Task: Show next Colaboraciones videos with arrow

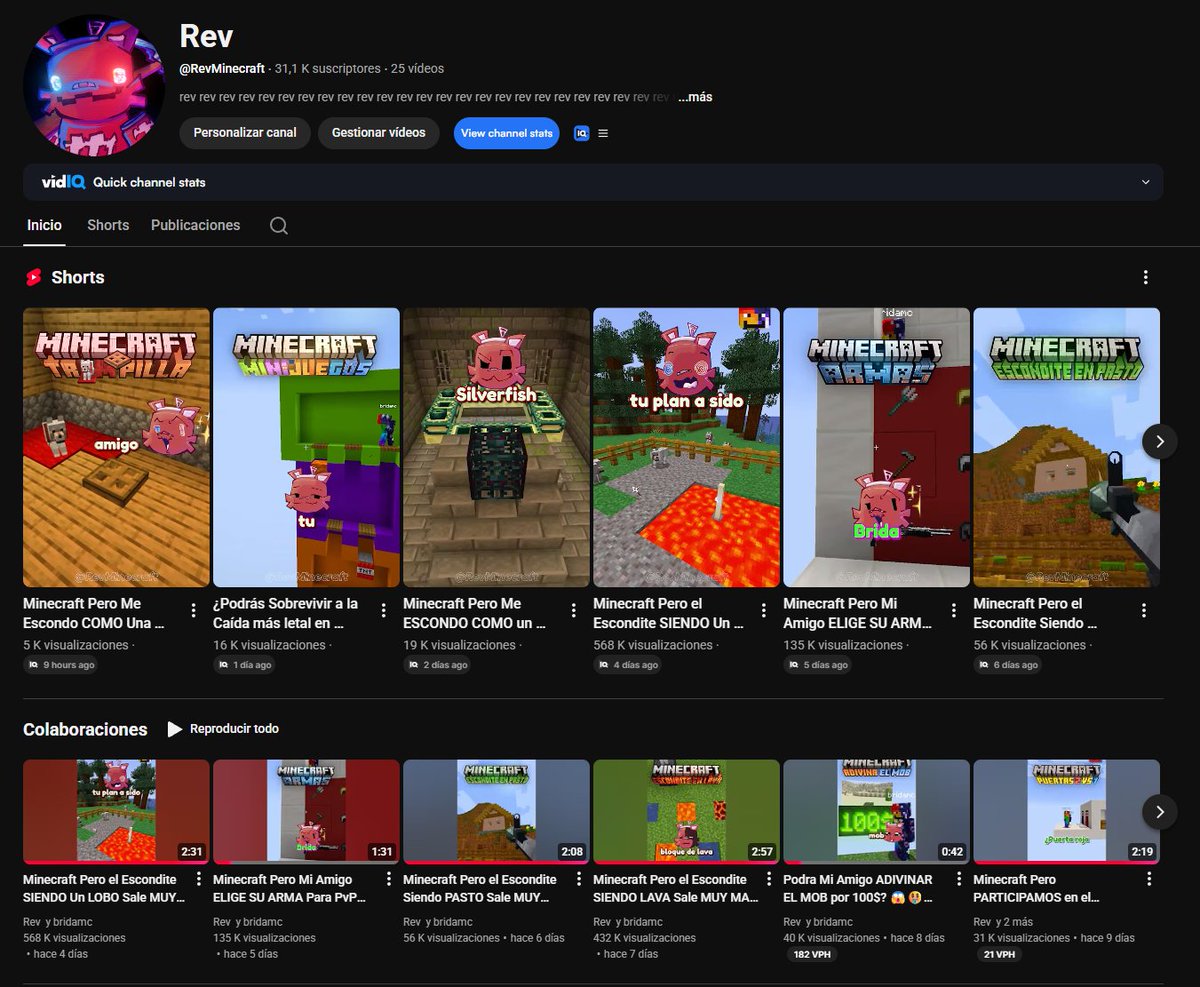Action: click(1160, 812)
